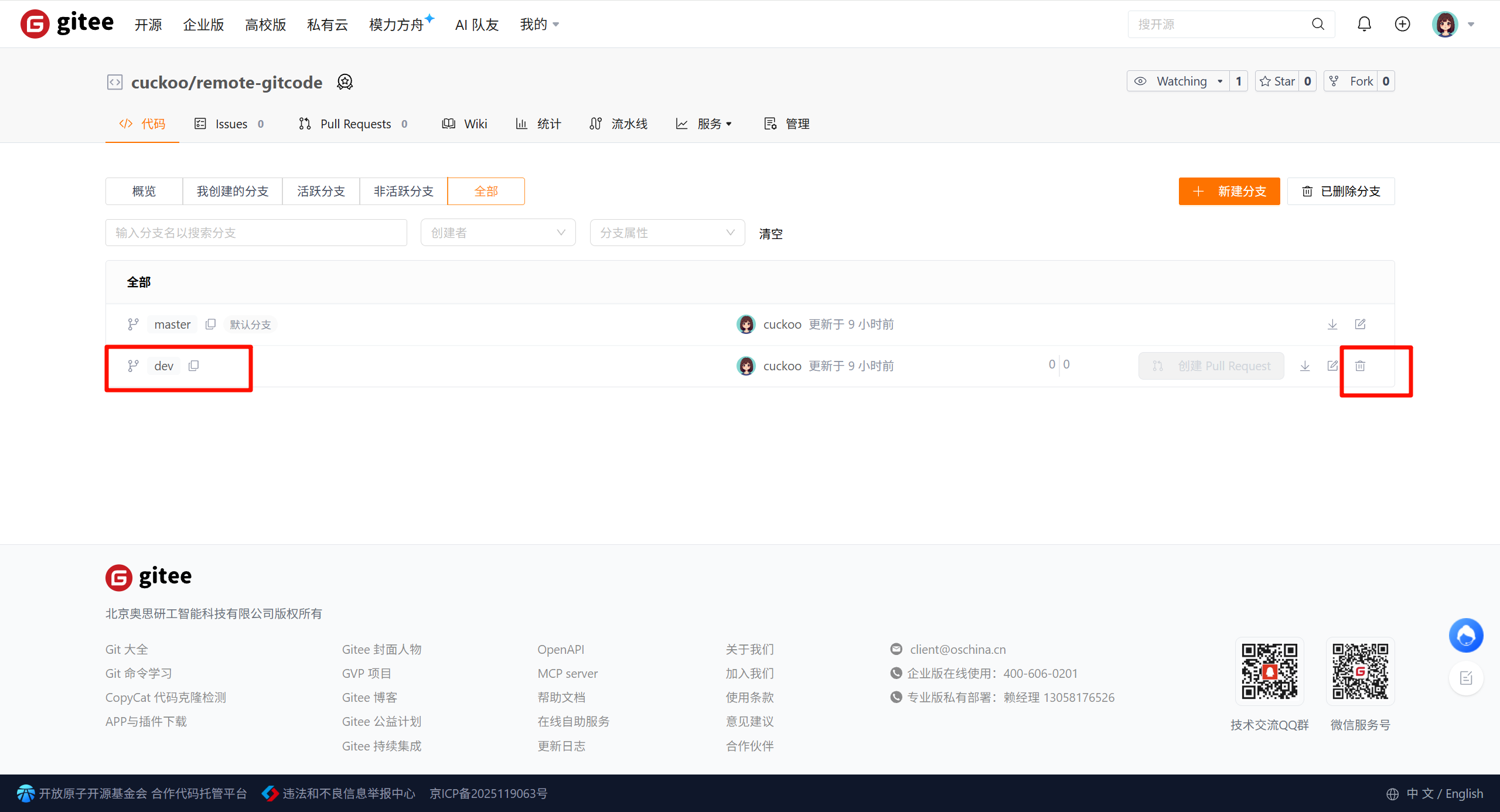
Task: Focus the branch name search field
Action: pyautogui.click(x=256, y=233)
